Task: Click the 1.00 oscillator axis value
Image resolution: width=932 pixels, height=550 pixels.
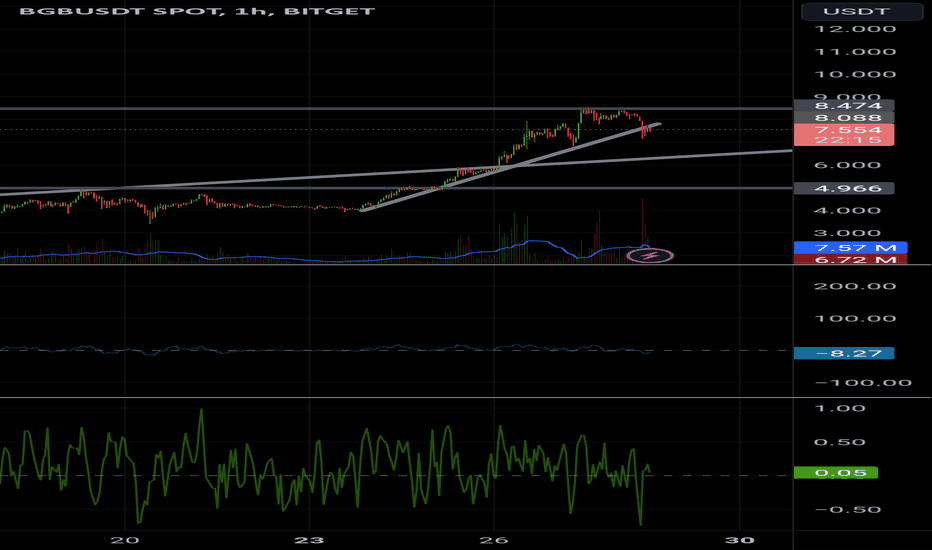Action: [839, 408]
